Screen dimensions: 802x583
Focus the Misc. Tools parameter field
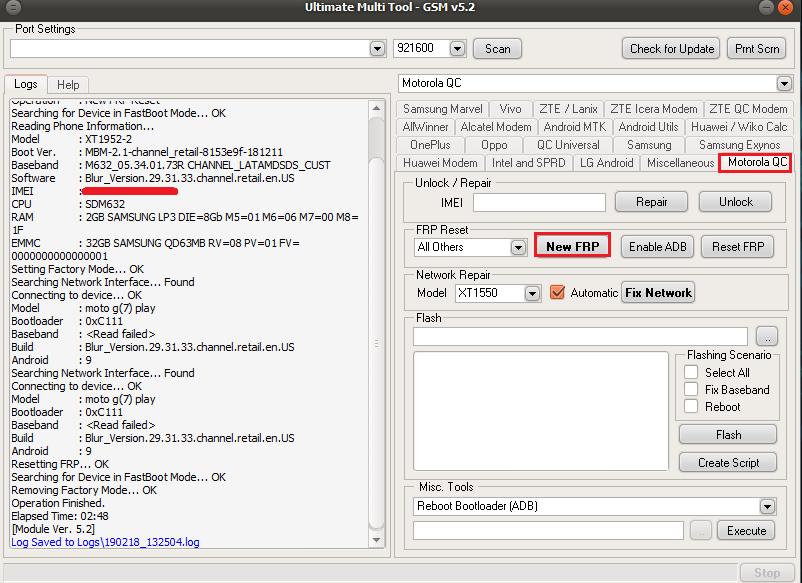[548, 531]
